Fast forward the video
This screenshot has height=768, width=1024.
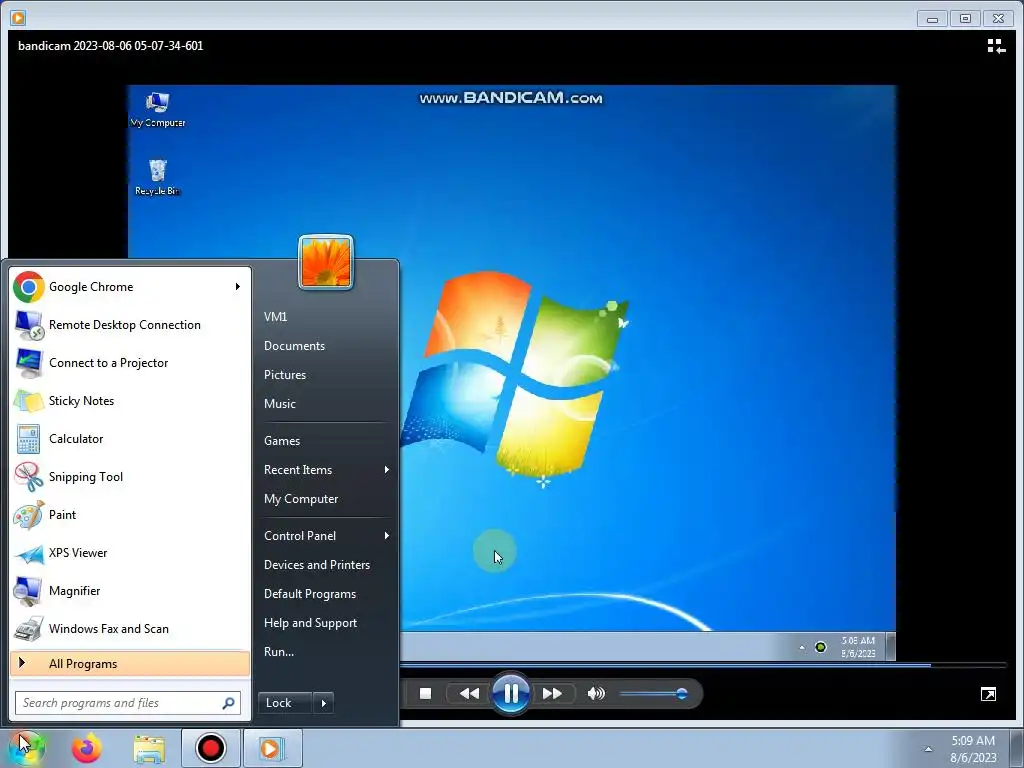coord(552,694)
